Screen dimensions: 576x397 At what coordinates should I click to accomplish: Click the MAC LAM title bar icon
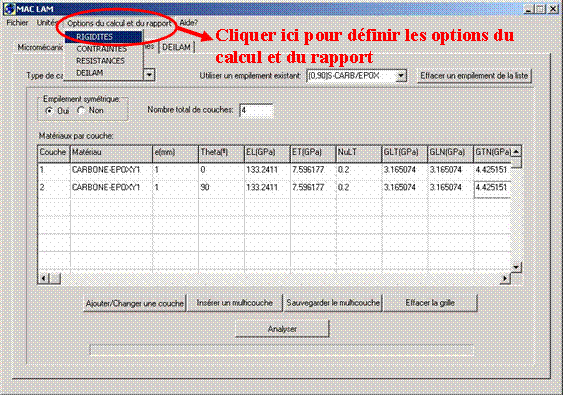(10, 8)
